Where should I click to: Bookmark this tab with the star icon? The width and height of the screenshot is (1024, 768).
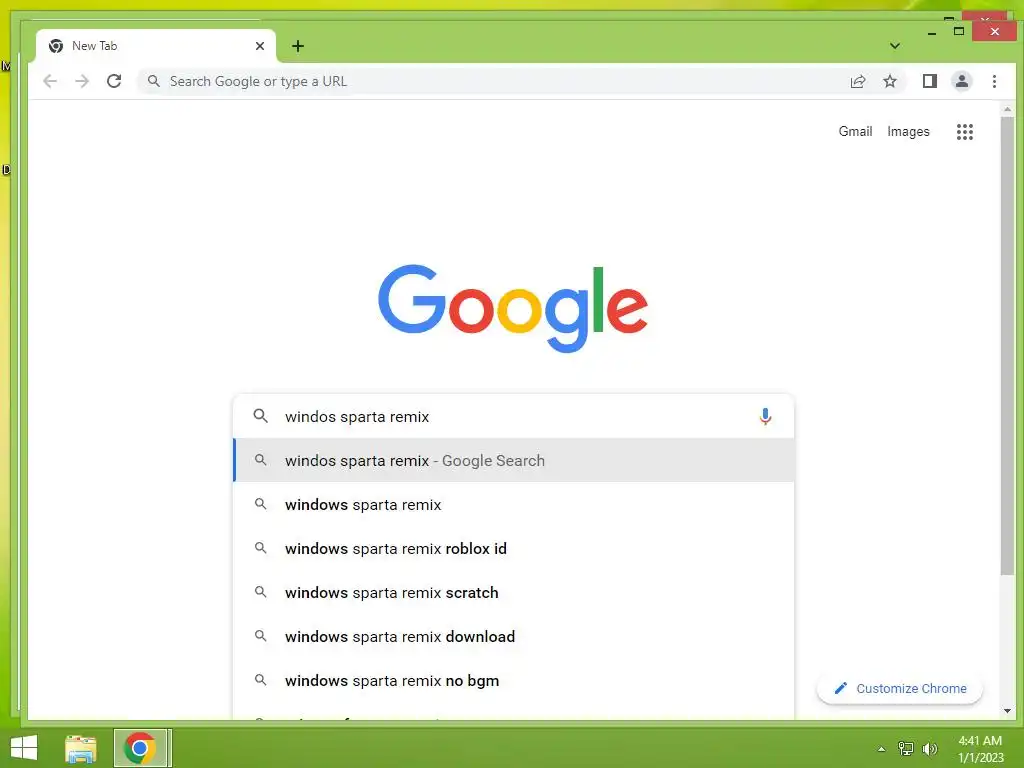pos(889,81)
